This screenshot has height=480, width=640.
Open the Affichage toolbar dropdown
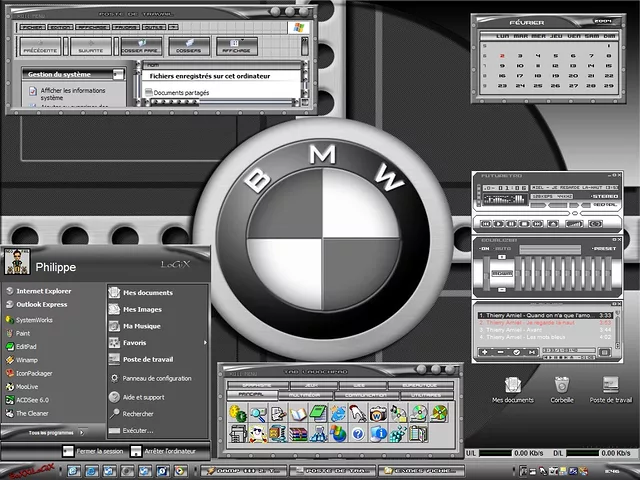click(x=235, y=46)
